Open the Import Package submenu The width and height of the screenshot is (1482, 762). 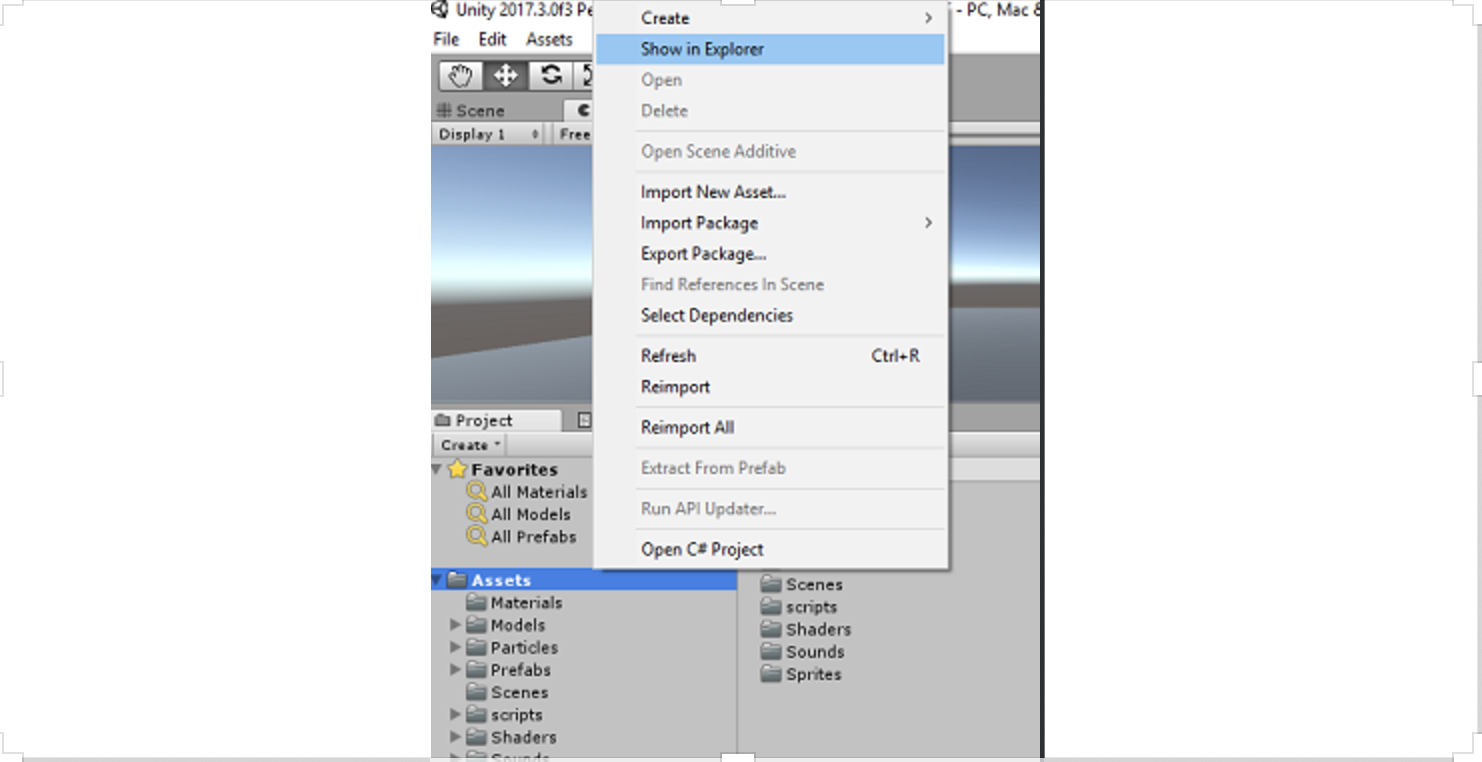(x=770, y=223)
